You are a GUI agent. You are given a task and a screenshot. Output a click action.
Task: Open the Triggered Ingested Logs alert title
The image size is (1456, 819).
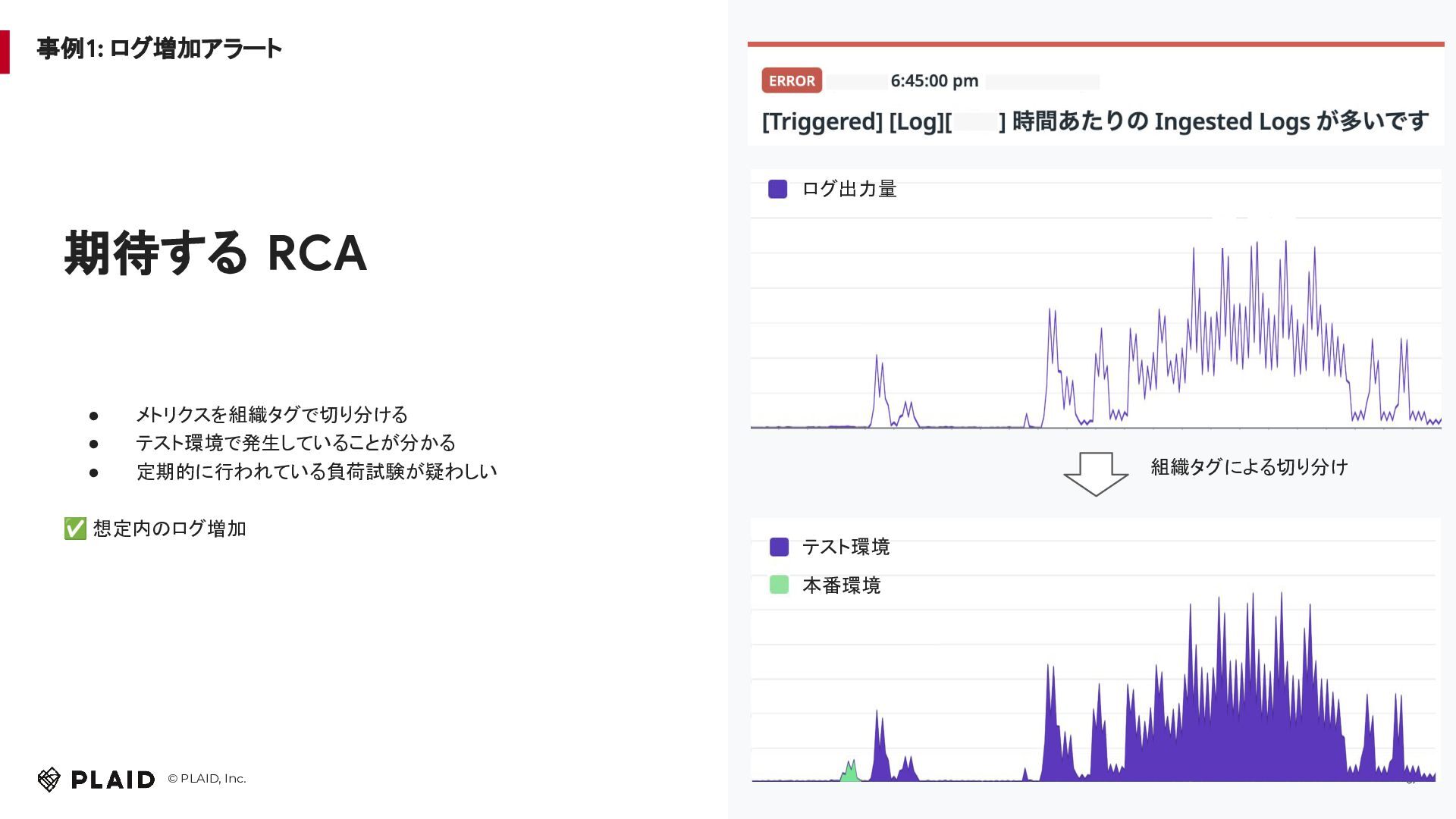click(x=1095, y=121)
